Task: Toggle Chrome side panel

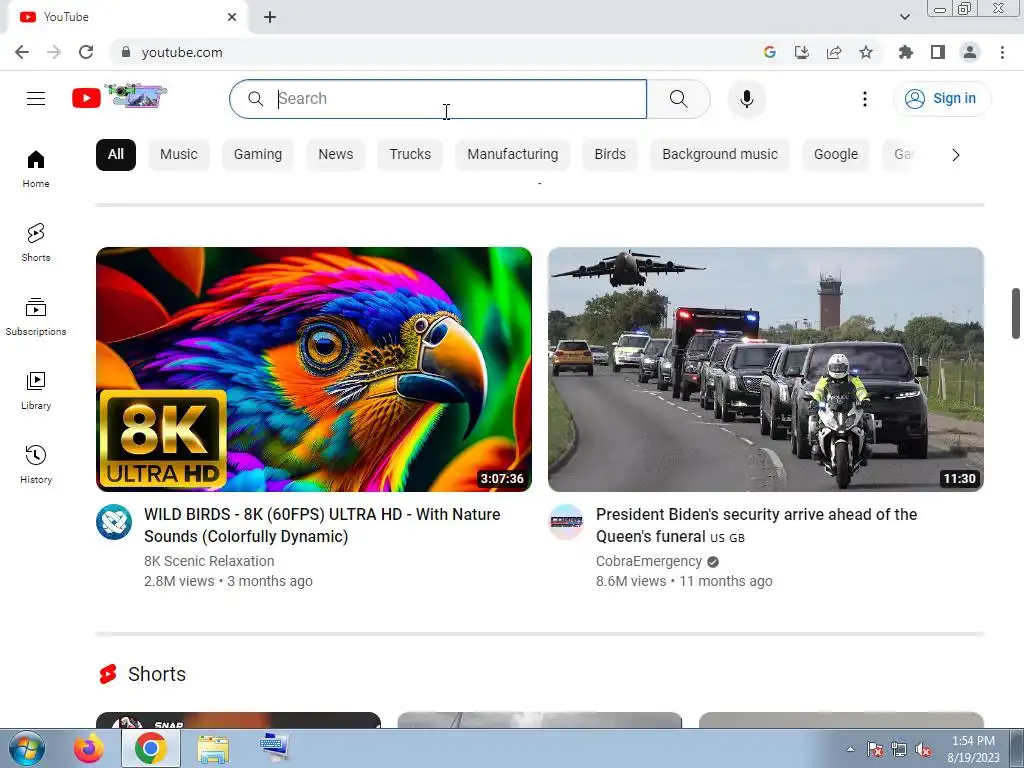Action: click(937, 52)
